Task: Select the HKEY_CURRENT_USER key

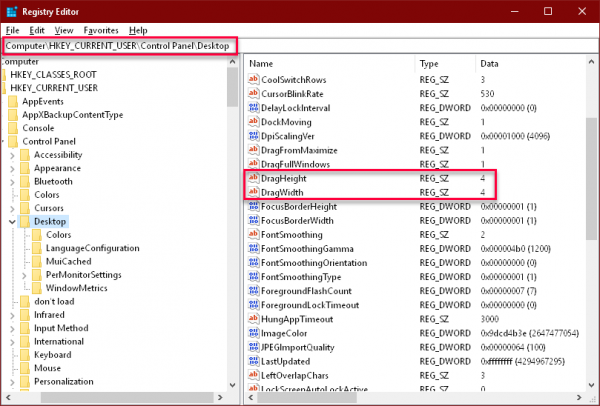Action: [54, 88]
